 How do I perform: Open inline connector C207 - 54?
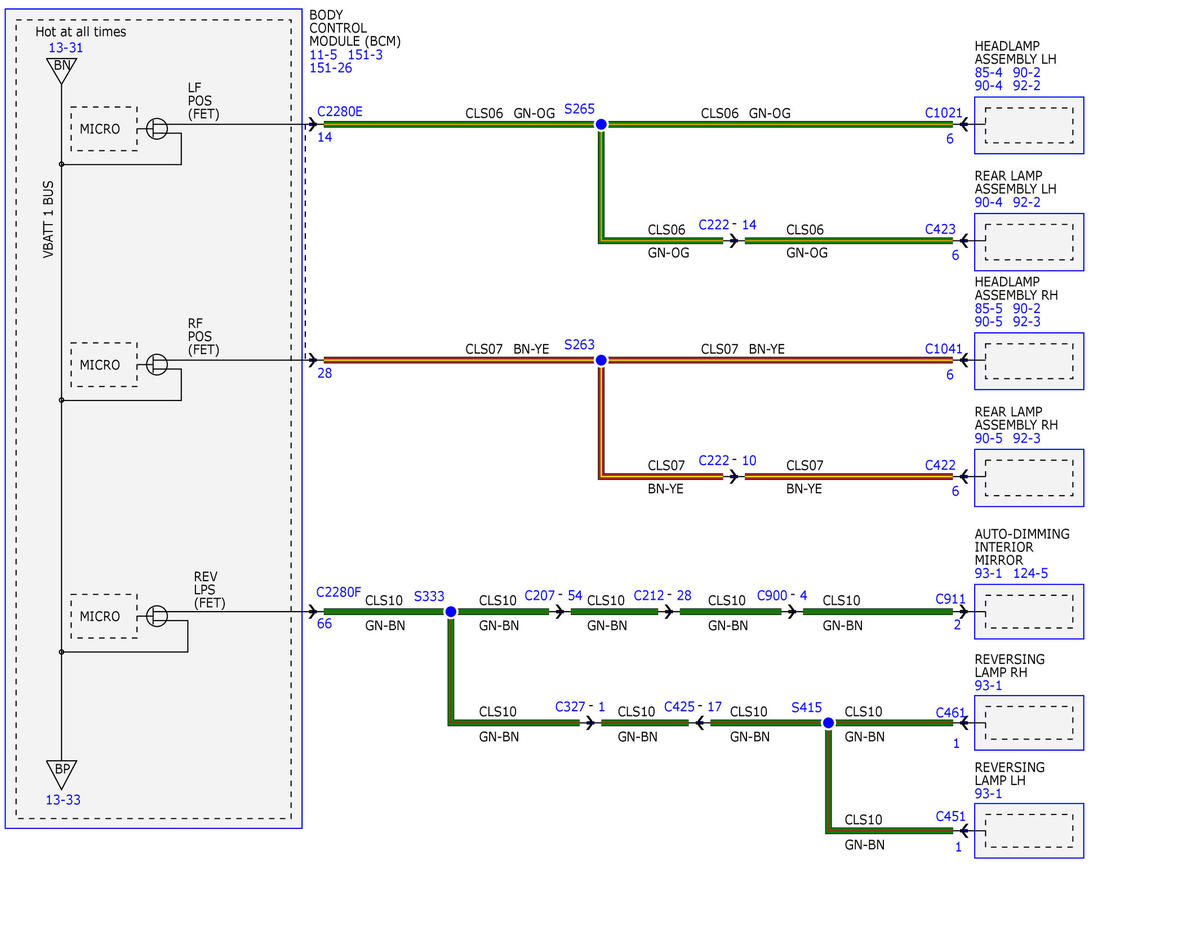[x=553, y=595]
